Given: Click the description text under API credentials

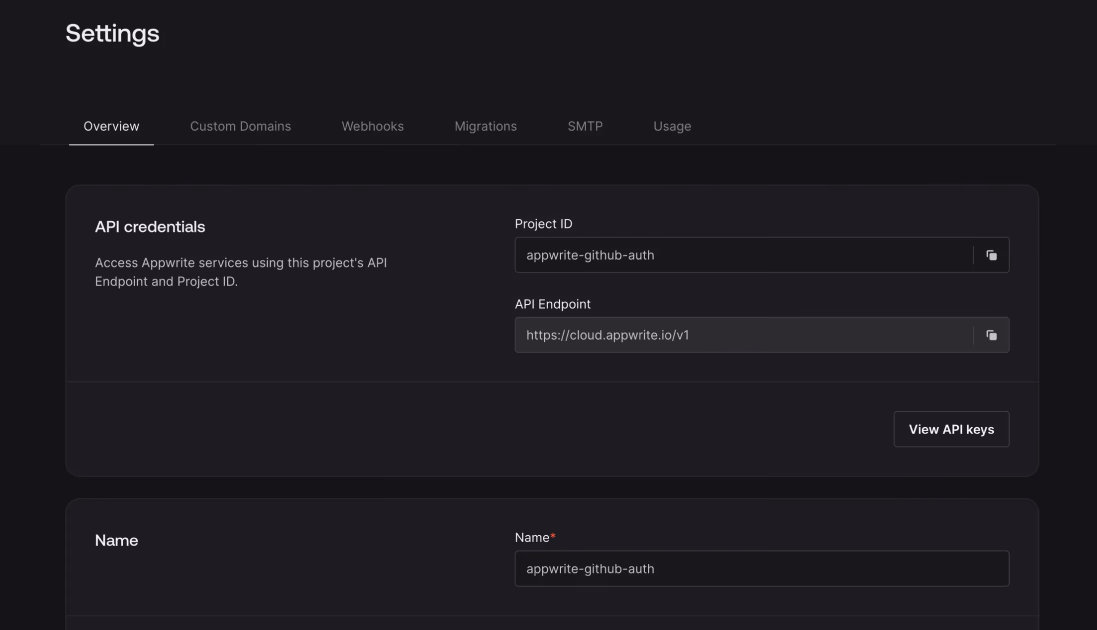Looking at the screenshot, I should [x=241, y=272].
